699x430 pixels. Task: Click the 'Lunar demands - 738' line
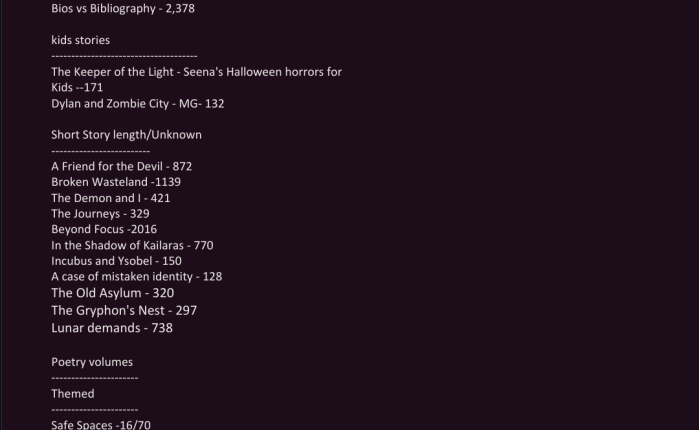112,328
